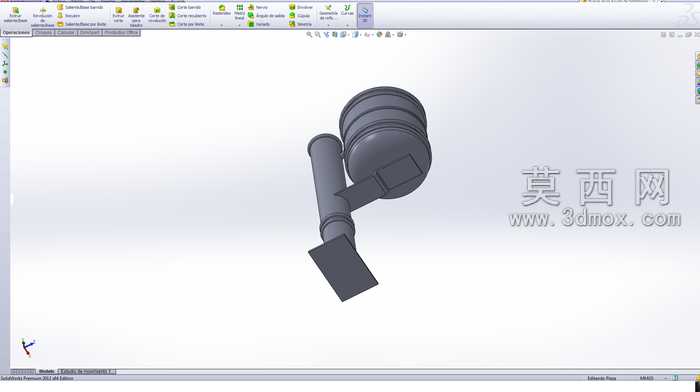
Task: Open Estudio de movimiento 1 tab
Action: tap(87, 371)
